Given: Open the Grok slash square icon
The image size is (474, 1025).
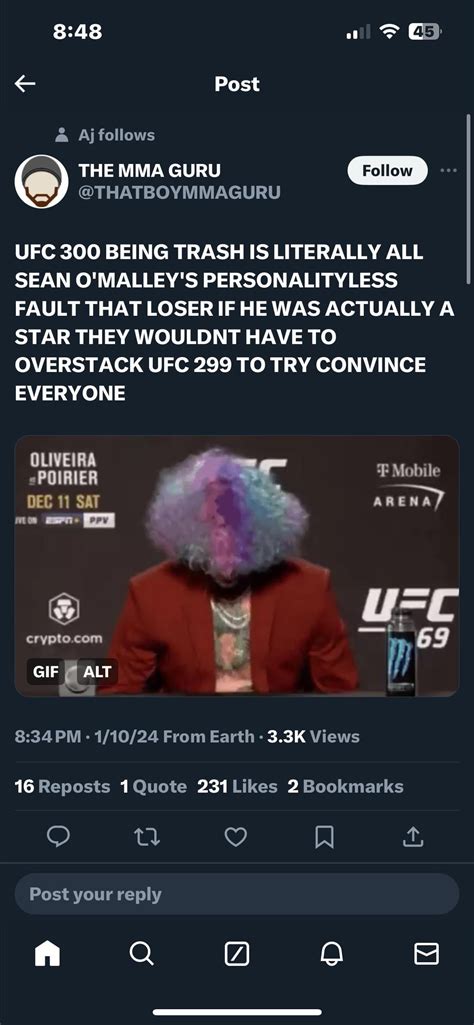Looking at the screenshot, I should point(237,955).
